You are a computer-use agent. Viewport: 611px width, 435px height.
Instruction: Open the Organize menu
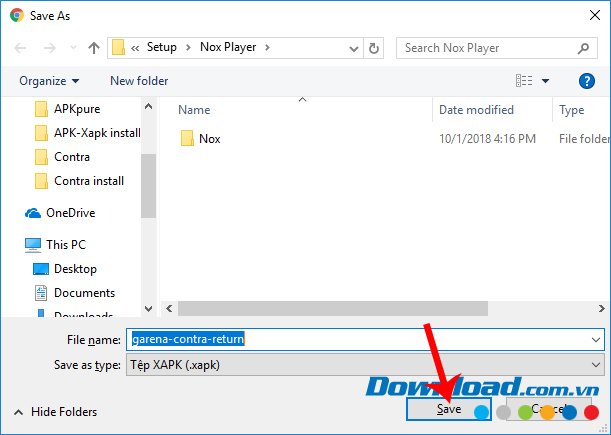[x=49, y=81]
